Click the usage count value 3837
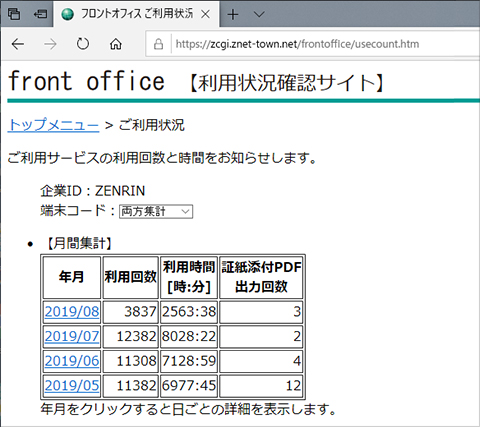The width and height of the screenshot is (480, 427). [140, 312]
